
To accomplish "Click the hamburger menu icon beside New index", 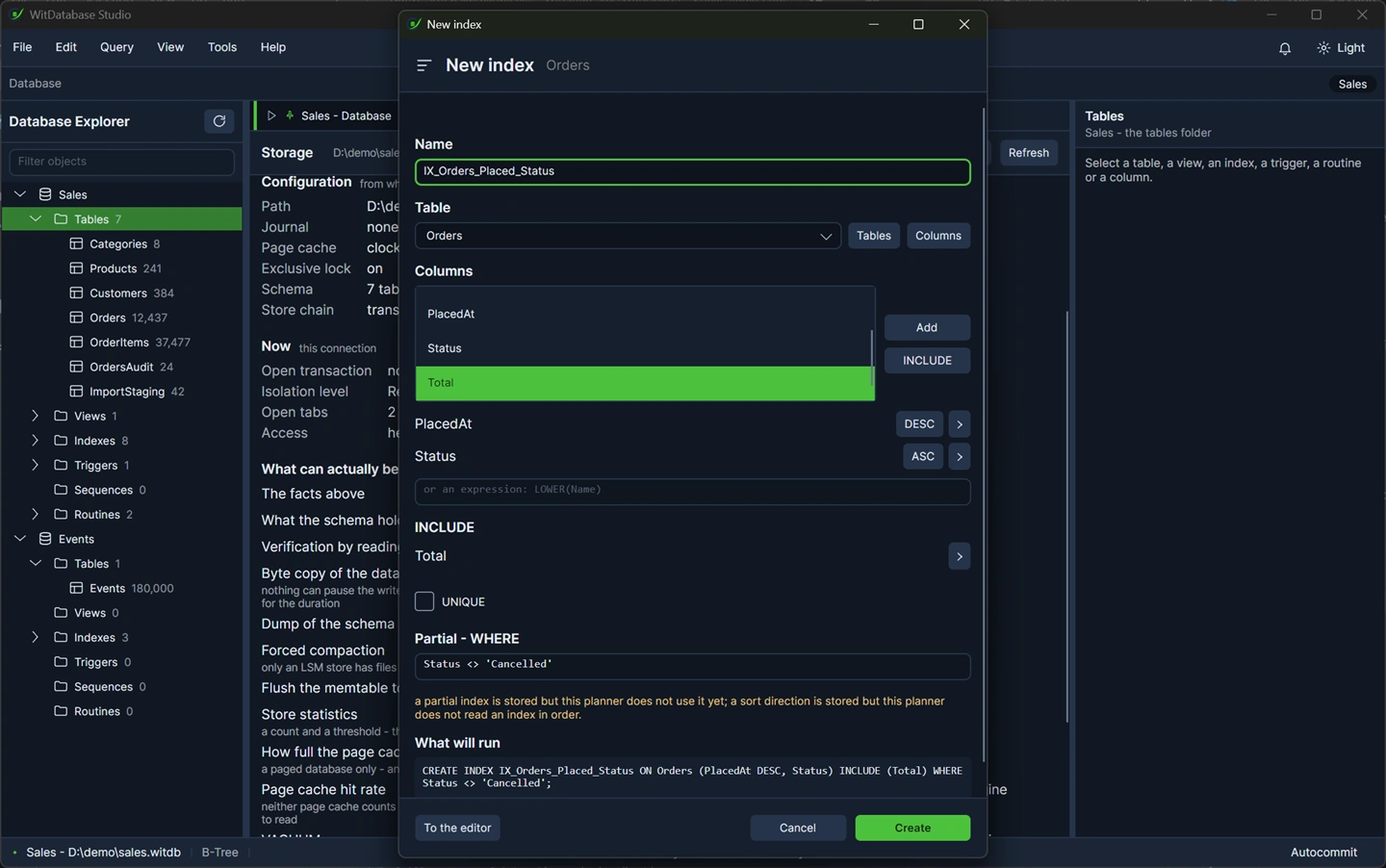I will (x=423, y=65).
